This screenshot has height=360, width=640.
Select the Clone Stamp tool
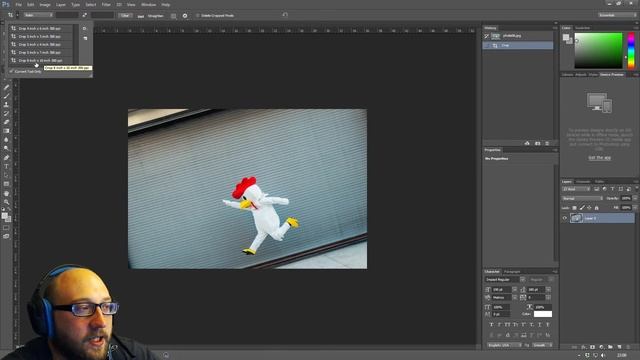[x=6, y=105]
